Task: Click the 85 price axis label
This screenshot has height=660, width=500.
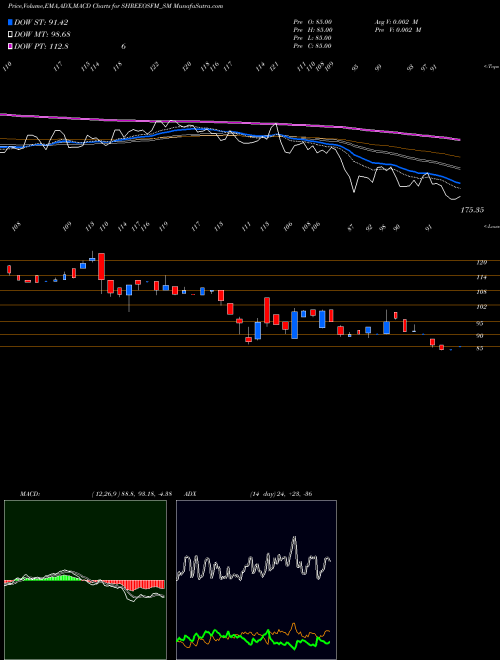Action: point(480,349)
